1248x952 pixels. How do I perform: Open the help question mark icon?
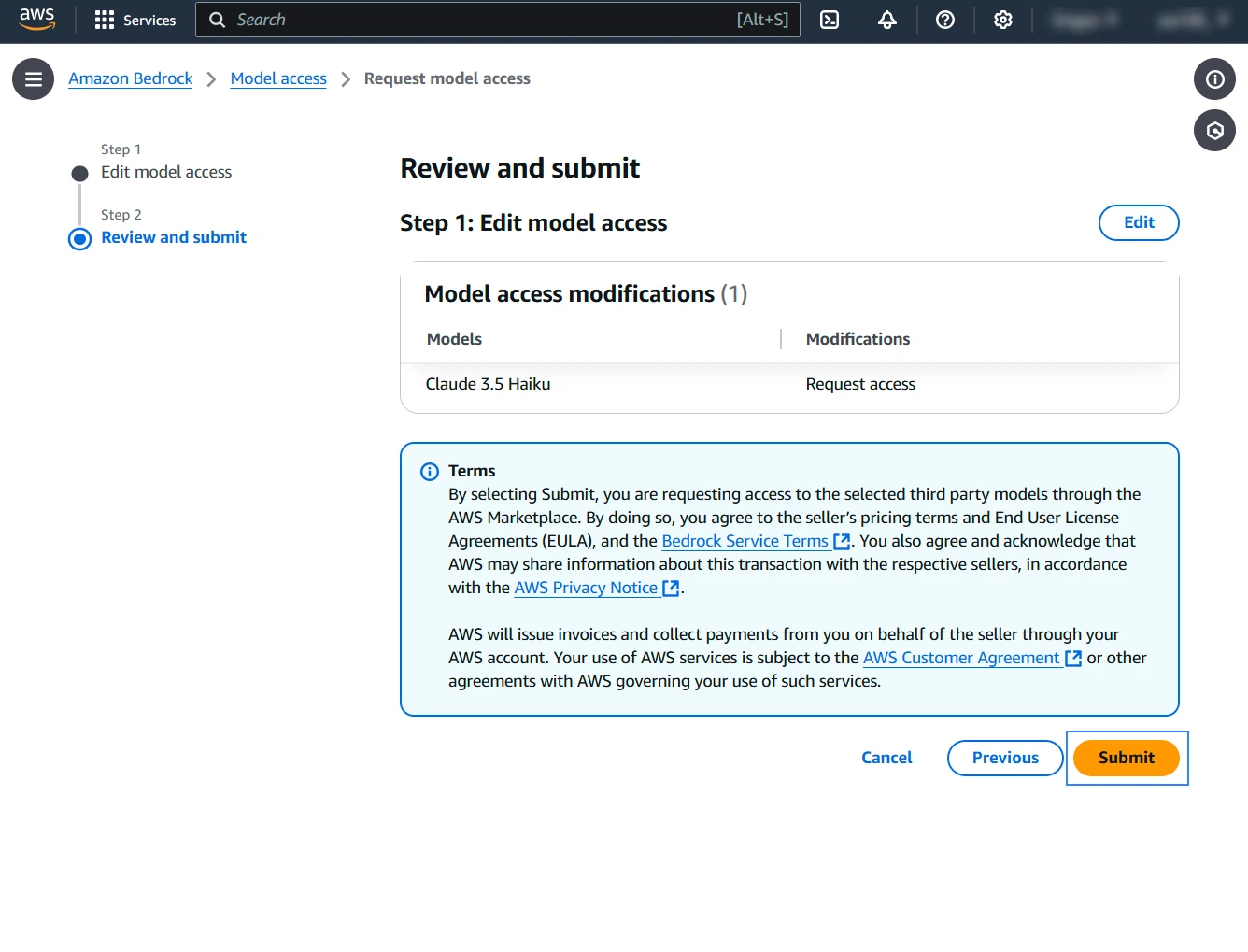tap(945, 20)
